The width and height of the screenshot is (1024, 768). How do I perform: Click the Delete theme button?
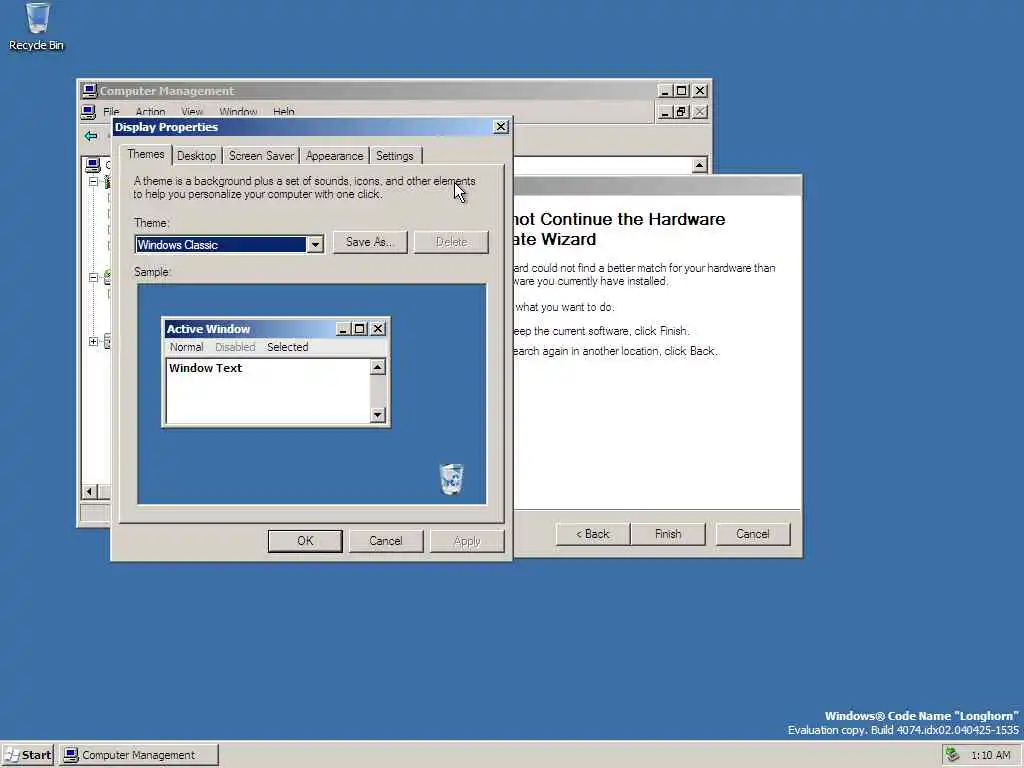451,242
